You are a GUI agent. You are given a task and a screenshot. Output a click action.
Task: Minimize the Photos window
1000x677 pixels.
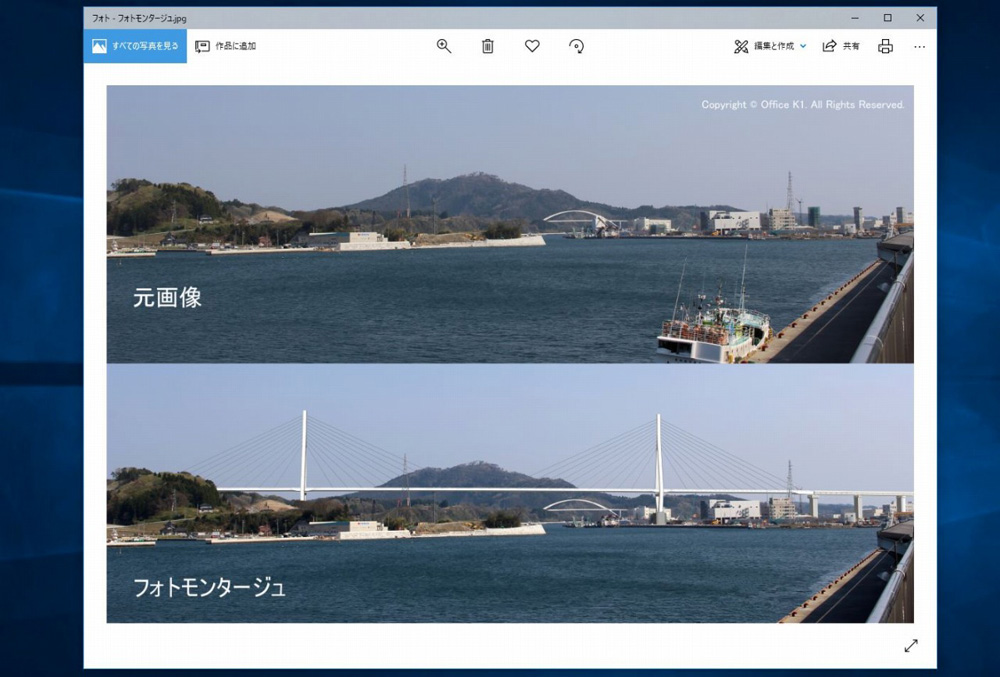pos(854,18)
